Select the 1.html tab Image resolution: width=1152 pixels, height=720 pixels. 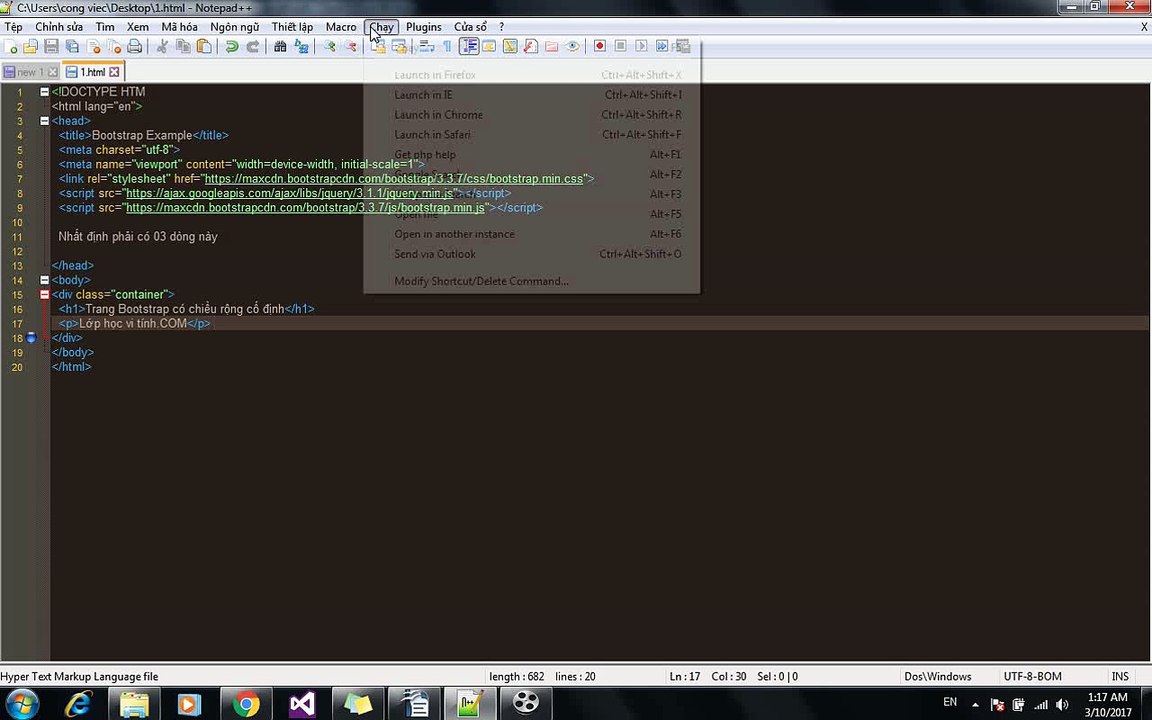coord(93,72)
